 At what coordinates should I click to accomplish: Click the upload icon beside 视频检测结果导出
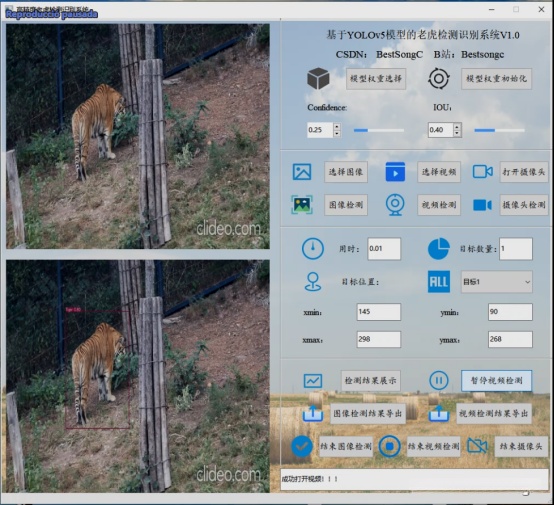point(438,413)
